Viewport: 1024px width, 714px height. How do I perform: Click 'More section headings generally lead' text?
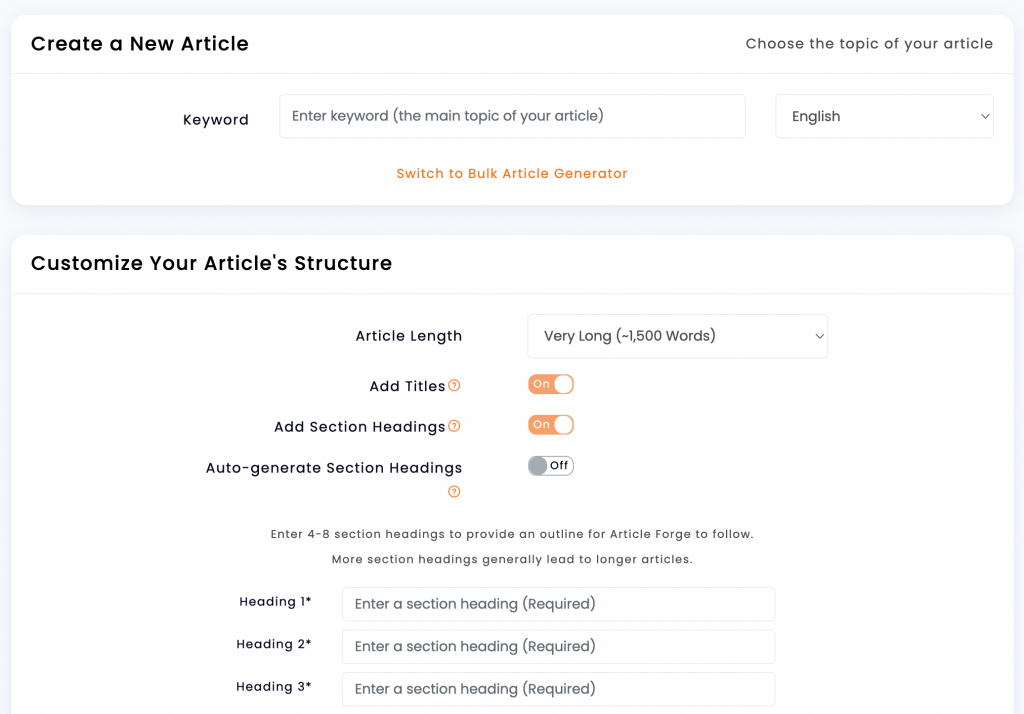512,560
